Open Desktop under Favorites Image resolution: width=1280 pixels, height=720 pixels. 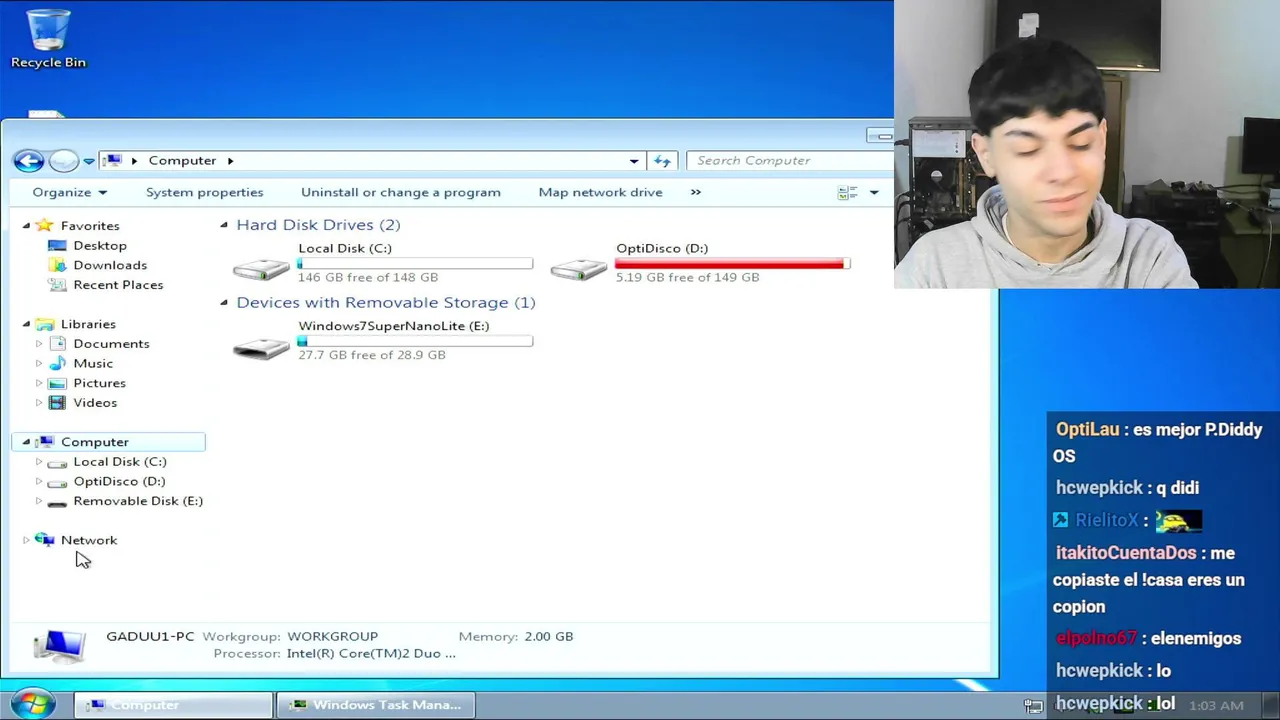[x=99, y=246]
